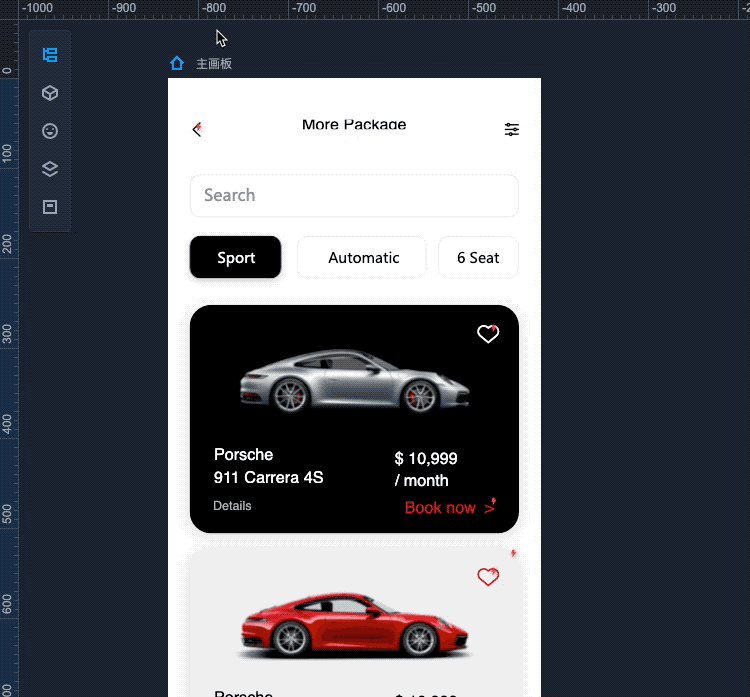Image resolution: width=750 pixels, height=697 pixels.
Task: Open the filter sliders icon in header
Action: [511, 129]
